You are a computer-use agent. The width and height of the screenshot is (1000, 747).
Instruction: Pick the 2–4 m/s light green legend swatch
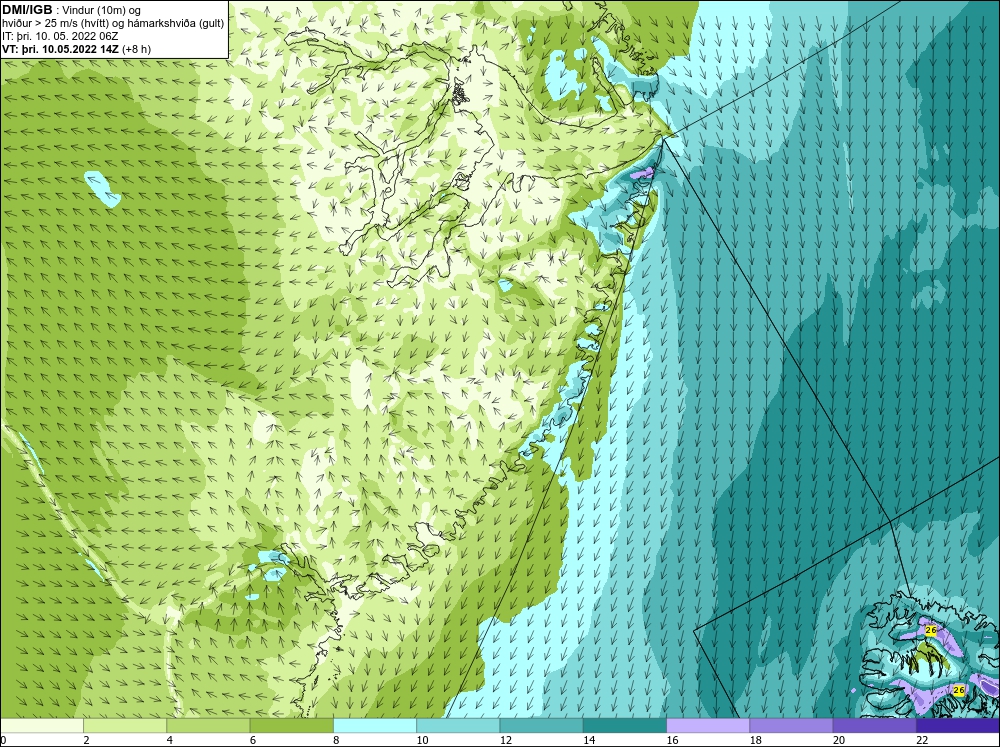125,726
